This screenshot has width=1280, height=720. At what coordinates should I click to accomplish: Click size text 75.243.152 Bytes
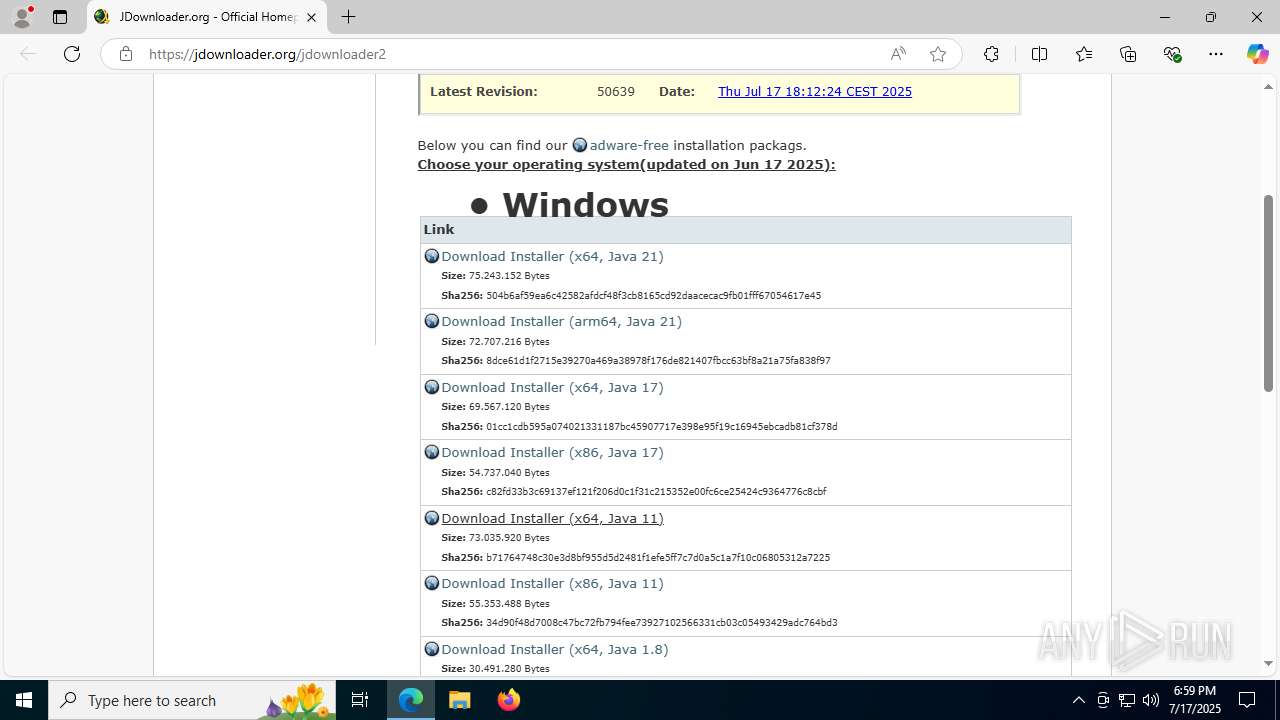point(509,276)
